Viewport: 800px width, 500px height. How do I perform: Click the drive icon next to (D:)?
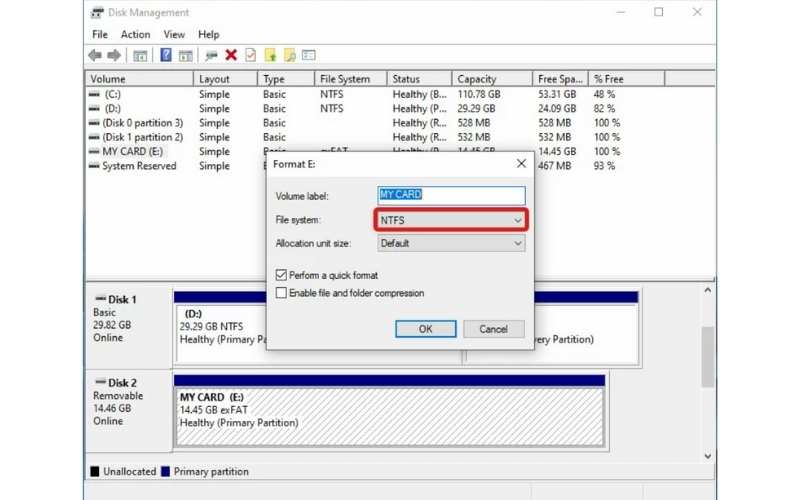tap(94, 108)
